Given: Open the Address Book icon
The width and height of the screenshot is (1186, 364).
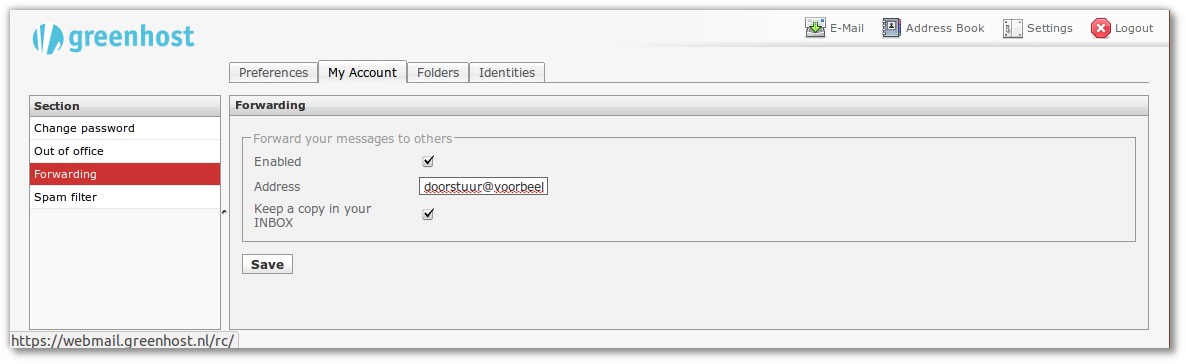Looking at the screenshot, I should click(x=891, y=28).
